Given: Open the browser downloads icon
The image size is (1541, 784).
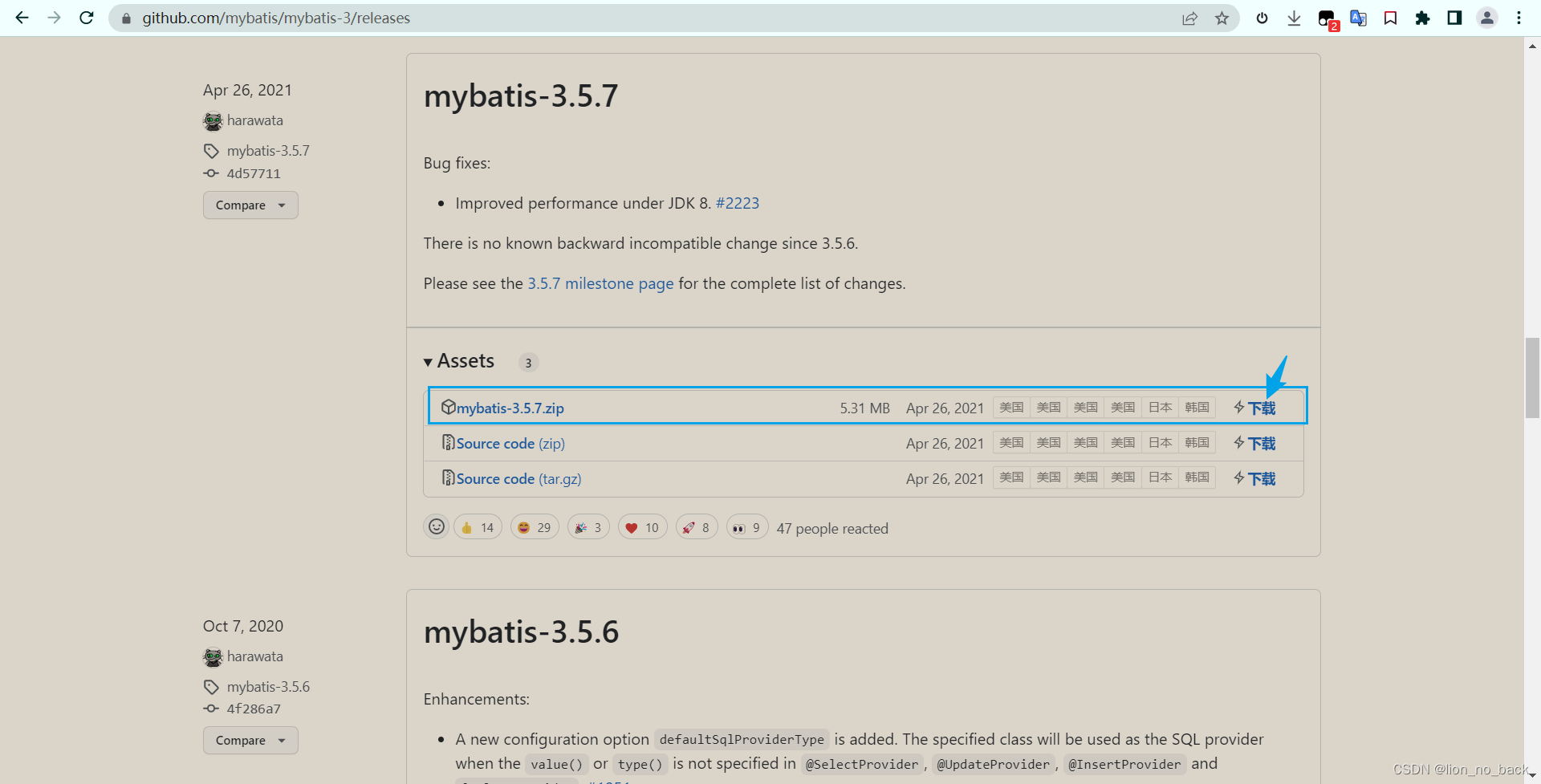Looking at the screenshot, I should click(x=1294, y=18).
